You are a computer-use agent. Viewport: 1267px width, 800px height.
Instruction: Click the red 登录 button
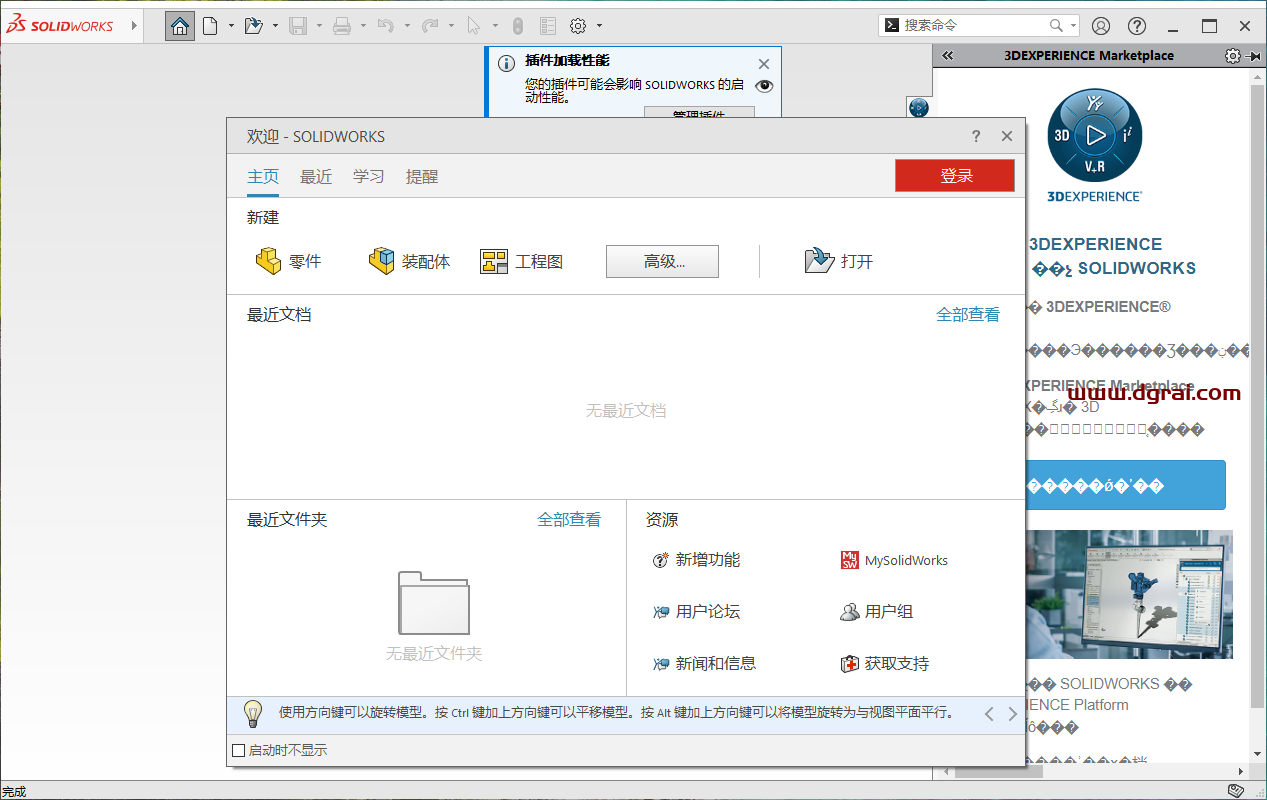pos(955,176)
